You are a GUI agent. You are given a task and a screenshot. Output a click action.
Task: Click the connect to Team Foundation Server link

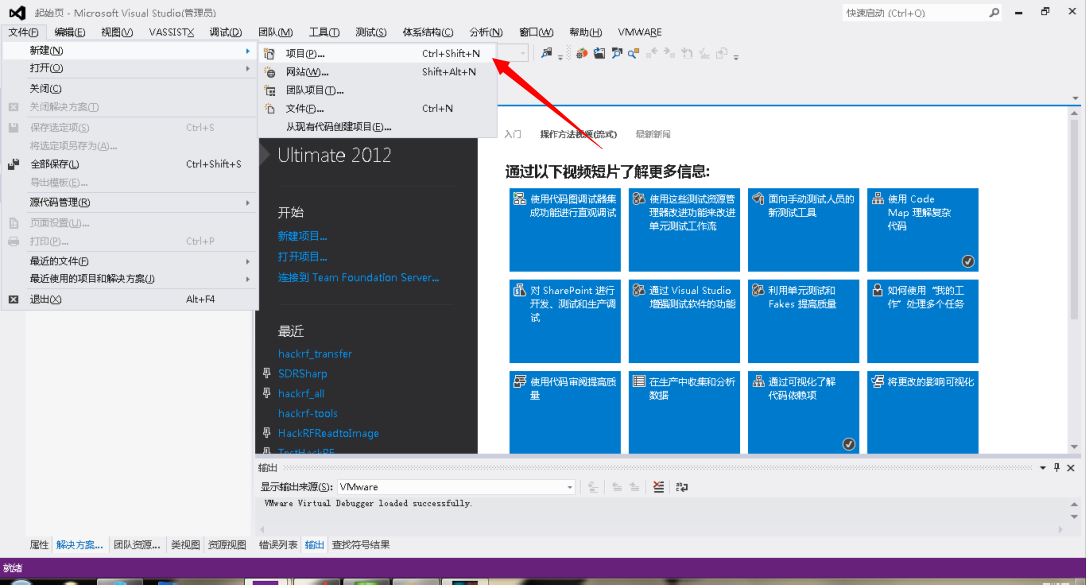pos(359,277)
